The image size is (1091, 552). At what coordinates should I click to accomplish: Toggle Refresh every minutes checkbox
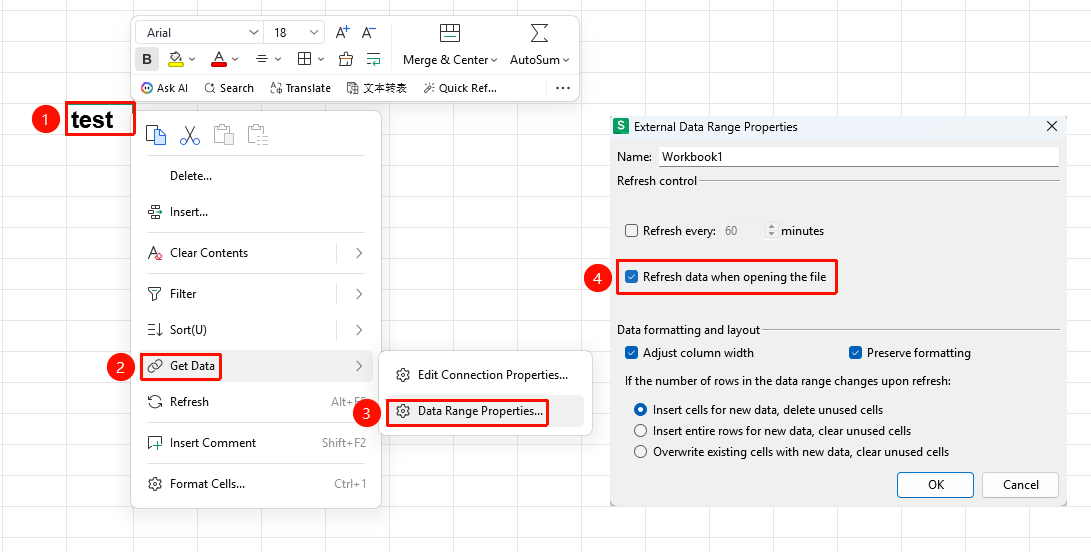point(631,230)
